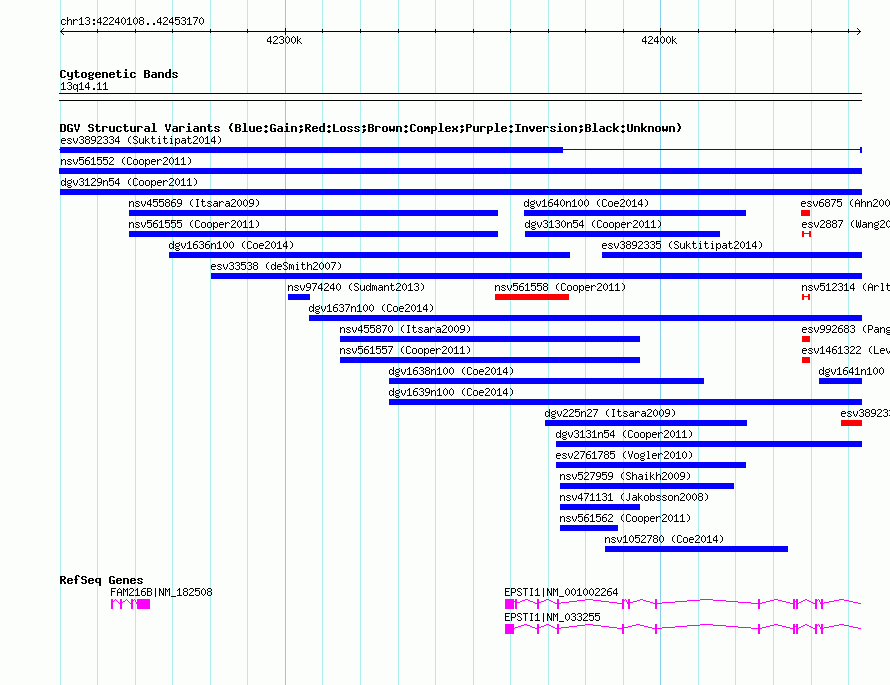890x685 pixels.
Task: Open dgv3131n54 (Cooper2011) variant label
Action: (624, 434)
